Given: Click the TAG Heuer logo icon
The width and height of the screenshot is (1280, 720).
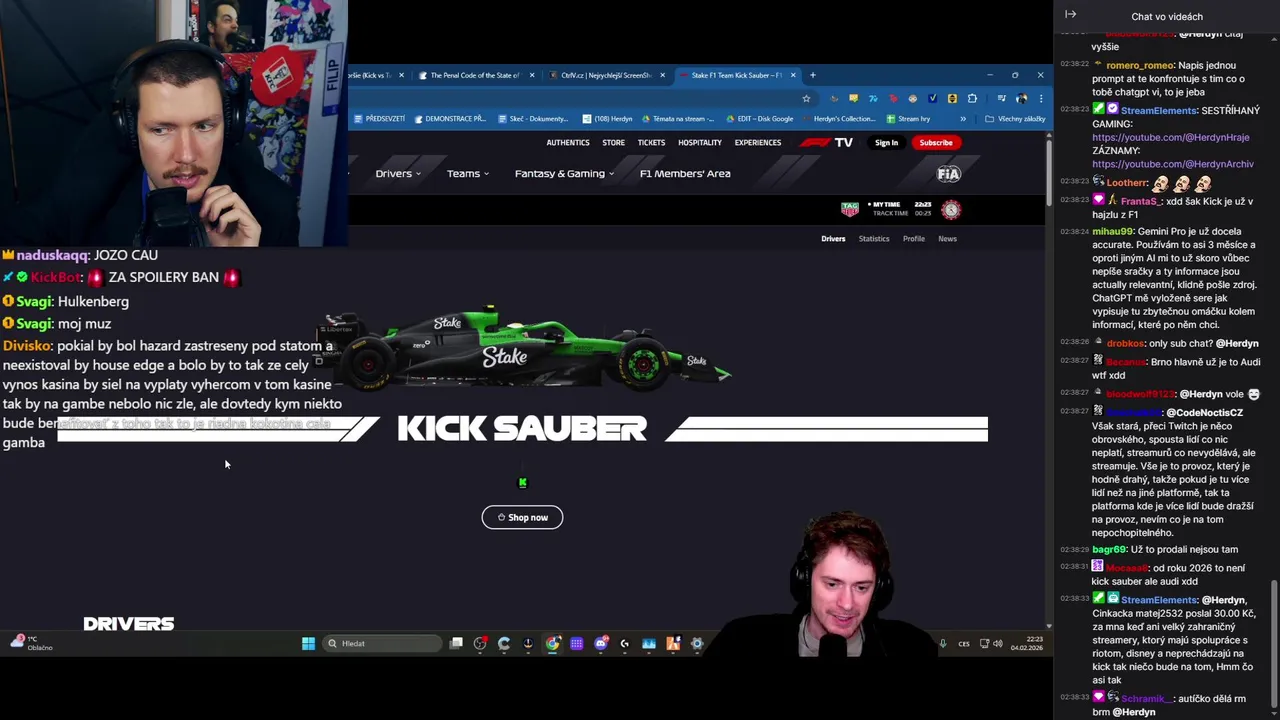Looking at the screenshot, I should tap(850, 209).
